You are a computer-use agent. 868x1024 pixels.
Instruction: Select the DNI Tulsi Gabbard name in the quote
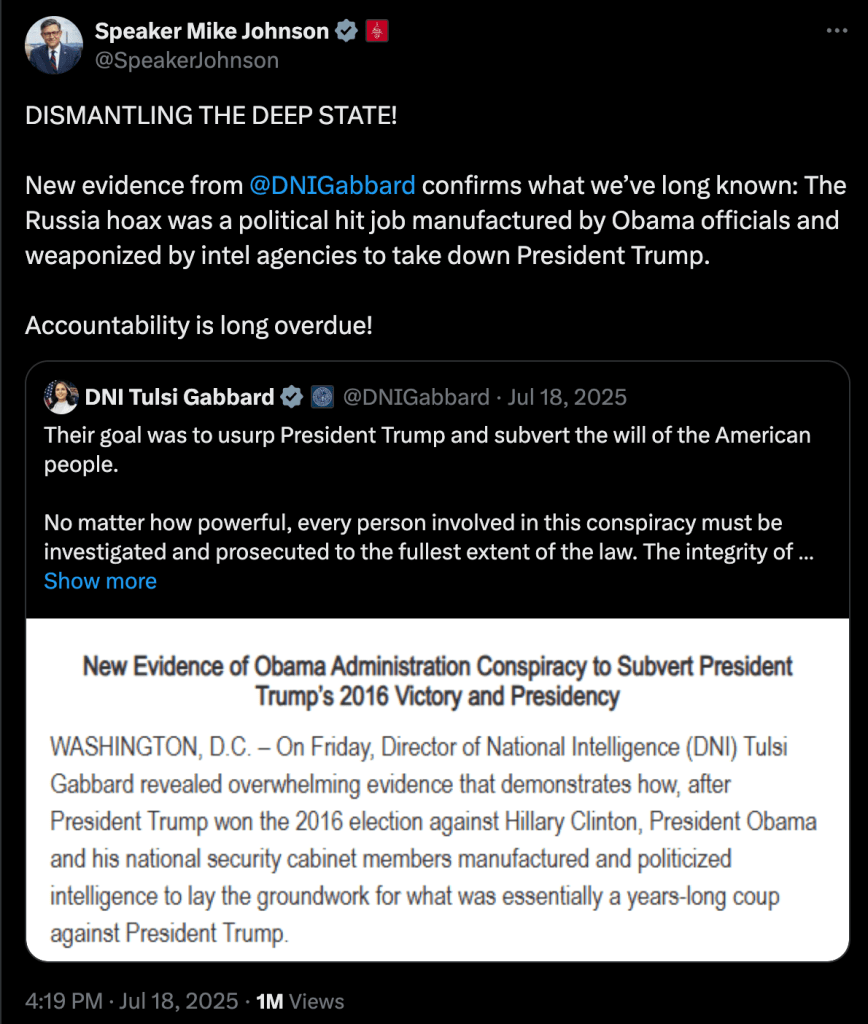coord(179,397)
